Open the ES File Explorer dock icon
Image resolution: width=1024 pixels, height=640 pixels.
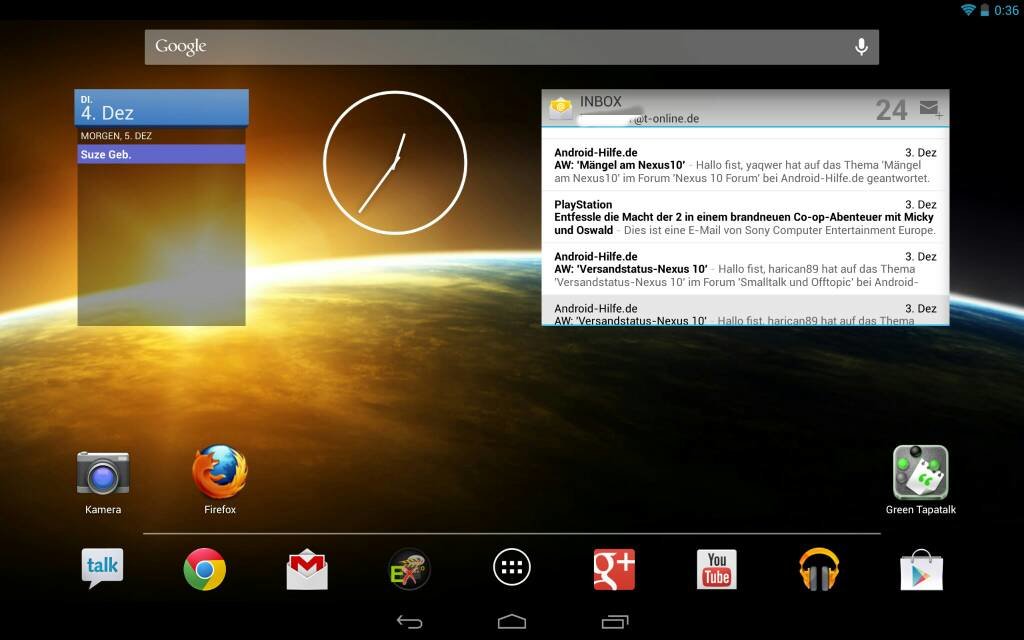[x=409, y=569]
